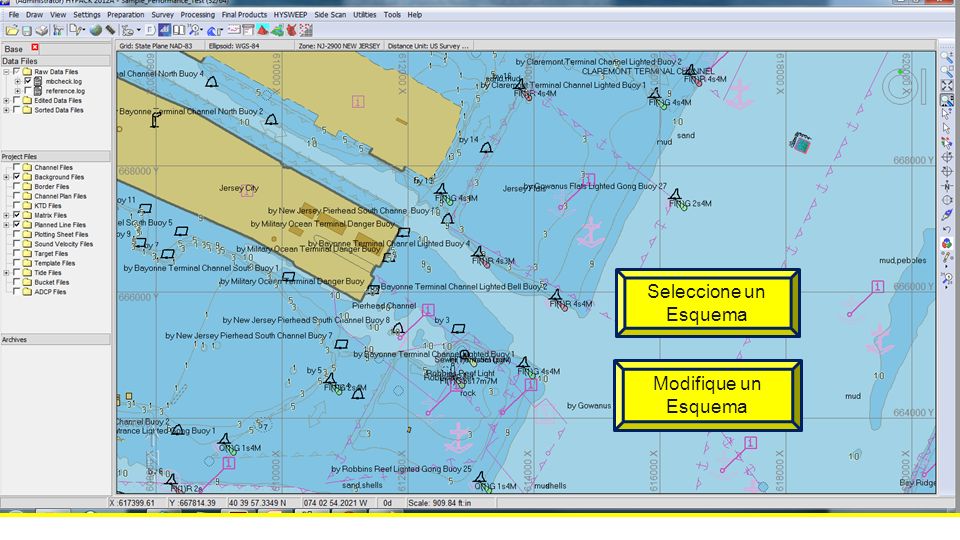Click the Sound Velocity Files tree item
960x540 pixels.
(x=64, y=244)
